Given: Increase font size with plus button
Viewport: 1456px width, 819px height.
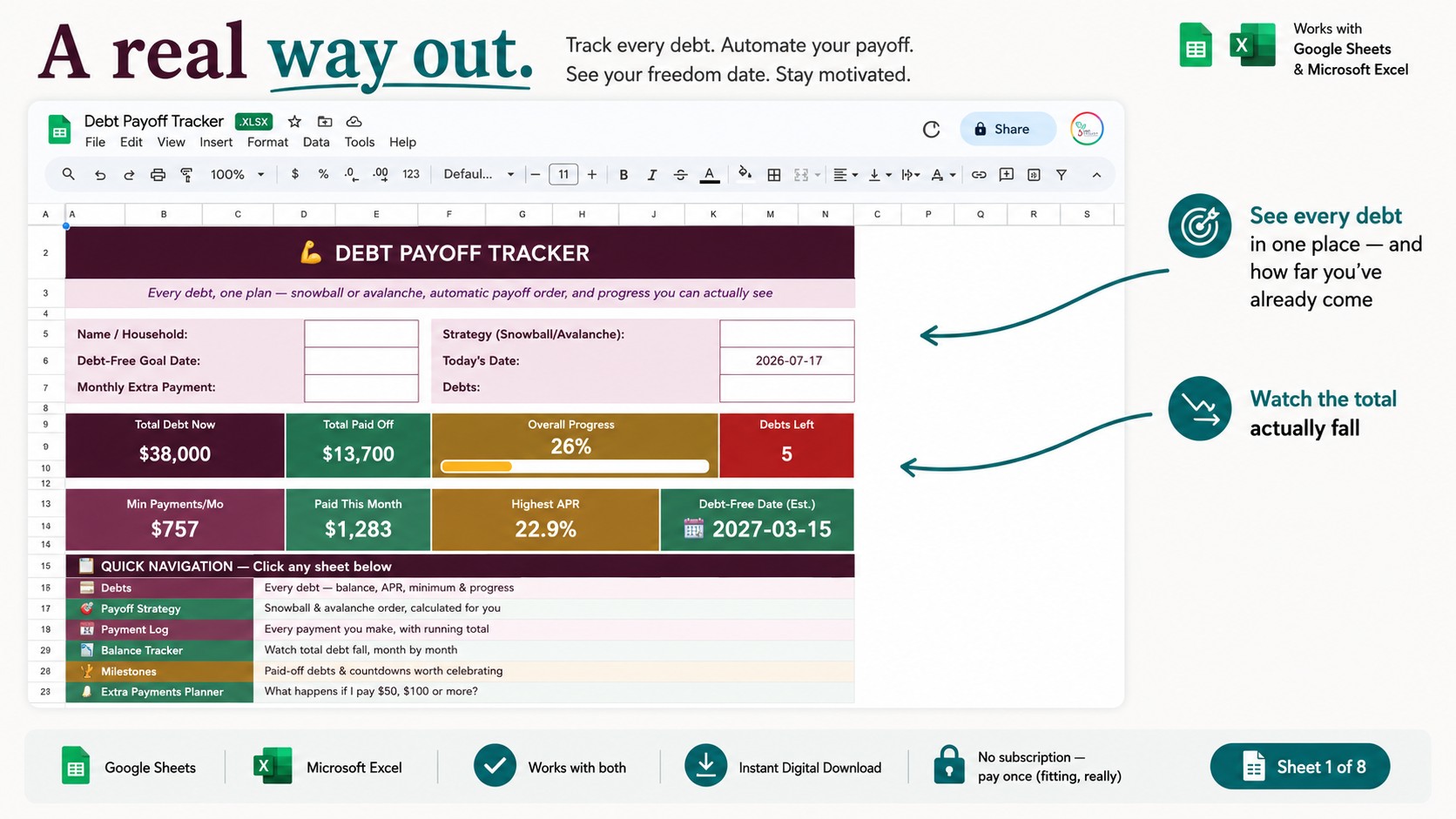Looking at the screenshot, I should (x=592, y=175).
